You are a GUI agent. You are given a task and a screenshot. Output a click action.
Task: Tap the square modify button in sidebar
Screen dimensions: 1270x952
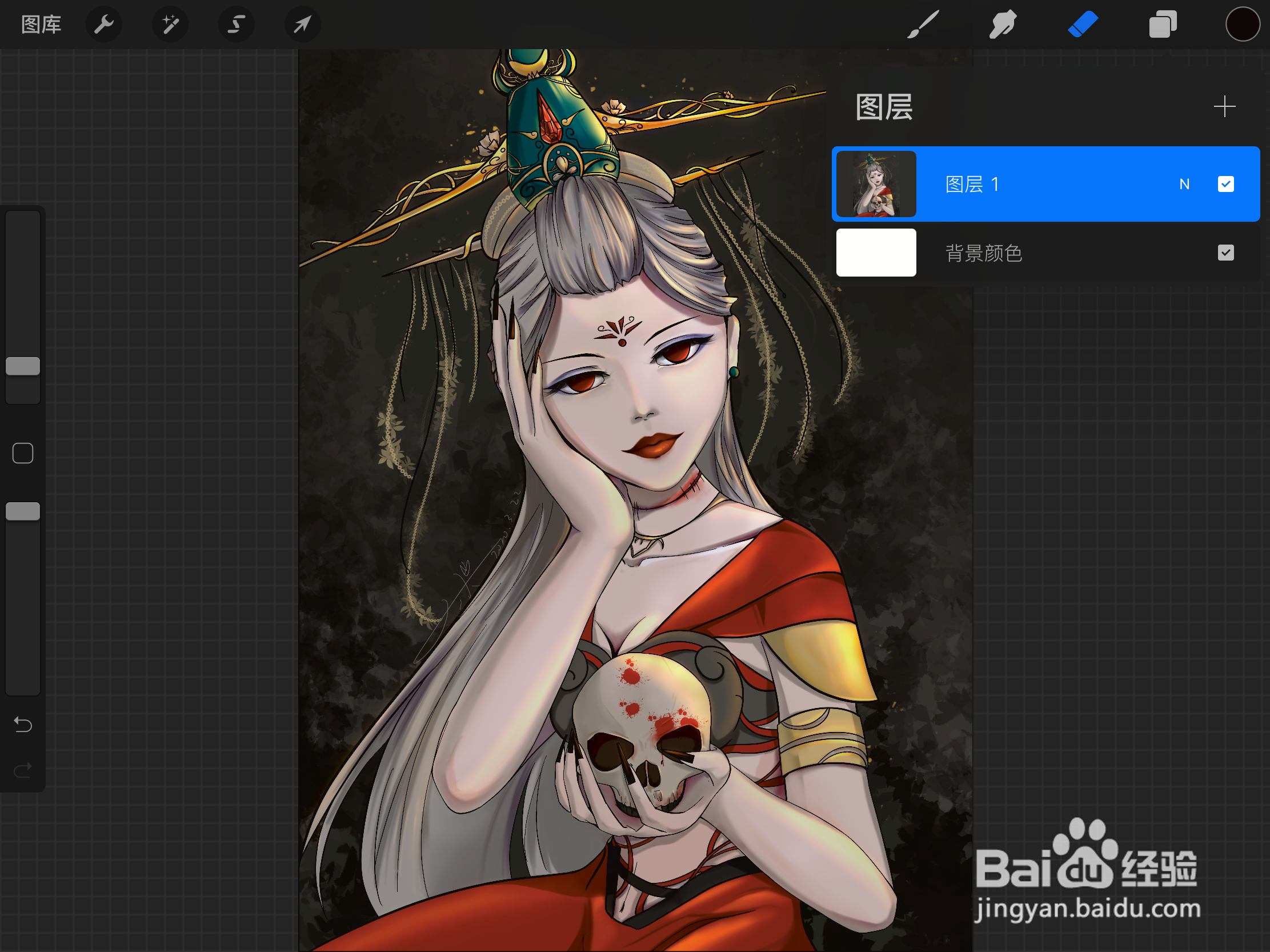(23, 453)
